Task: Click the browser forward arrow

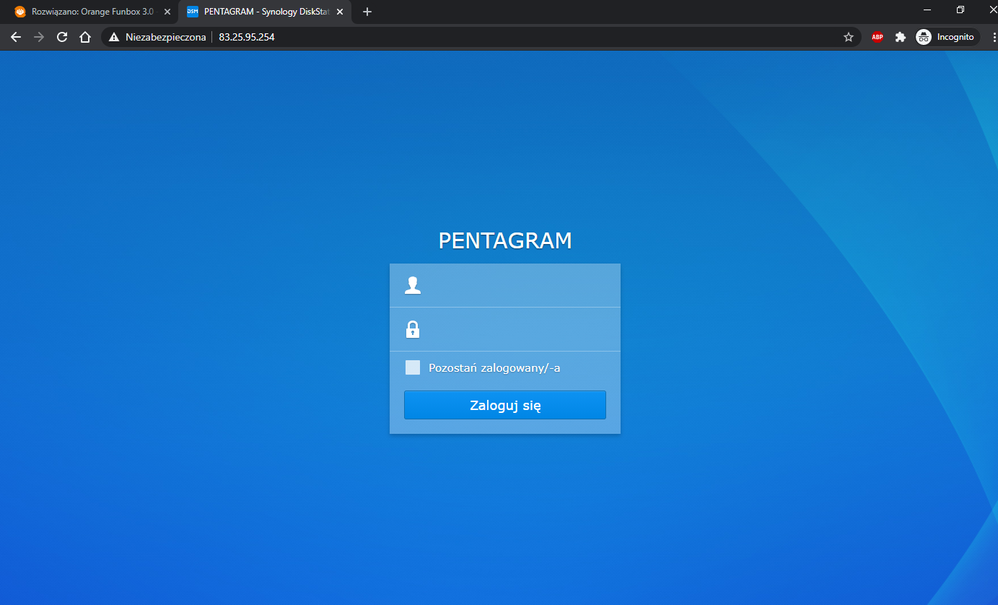Action: click(39, 37)
